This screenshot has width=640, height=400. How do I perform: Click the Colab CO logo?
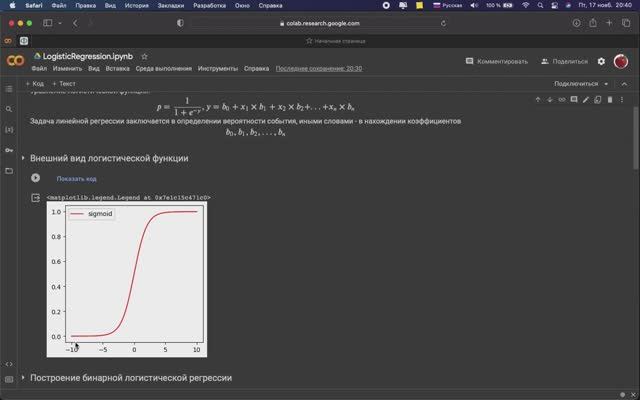point(16,61)
